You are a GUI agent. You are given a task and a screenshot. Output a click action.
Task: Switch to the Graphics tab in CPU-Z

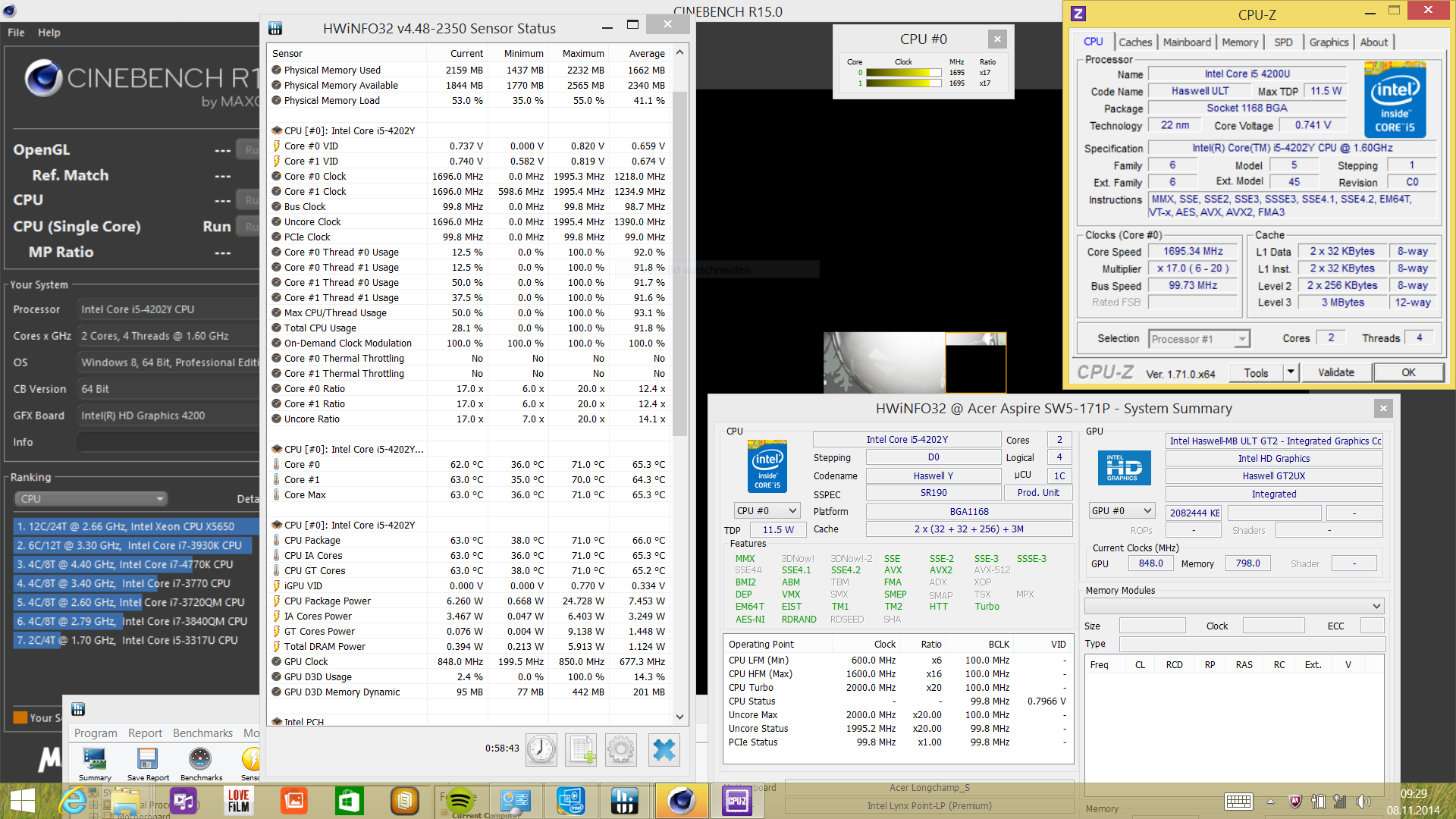click(x=1329, y=42)
